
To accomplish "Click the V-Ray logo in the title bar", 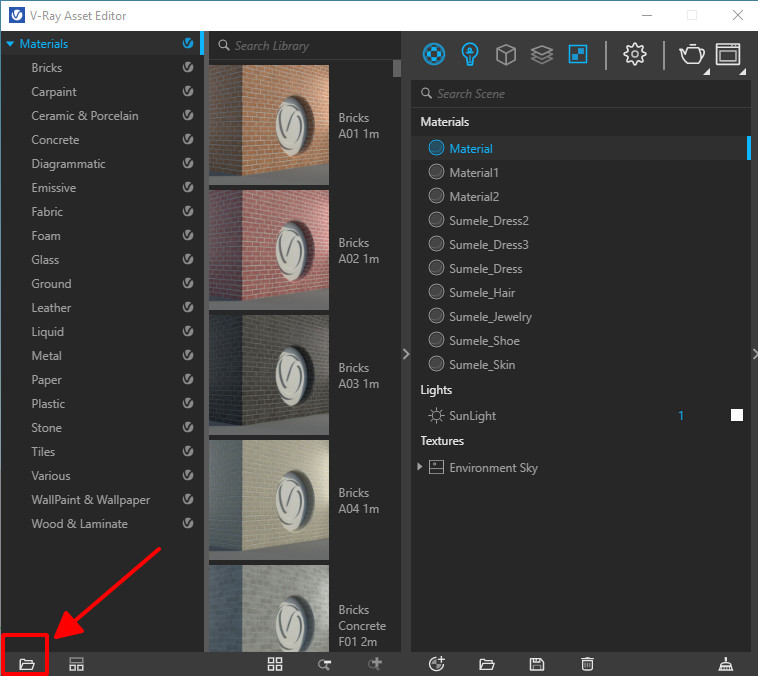I will pyautogui.click(x=17, y=15).
